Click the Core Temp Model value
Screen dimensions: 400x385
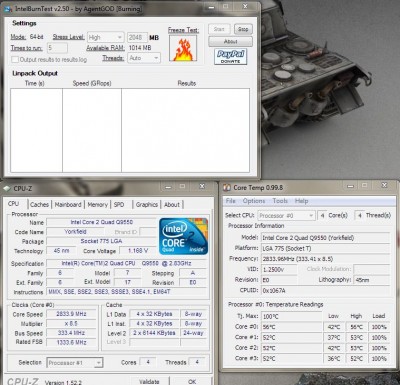pos(325,238)
